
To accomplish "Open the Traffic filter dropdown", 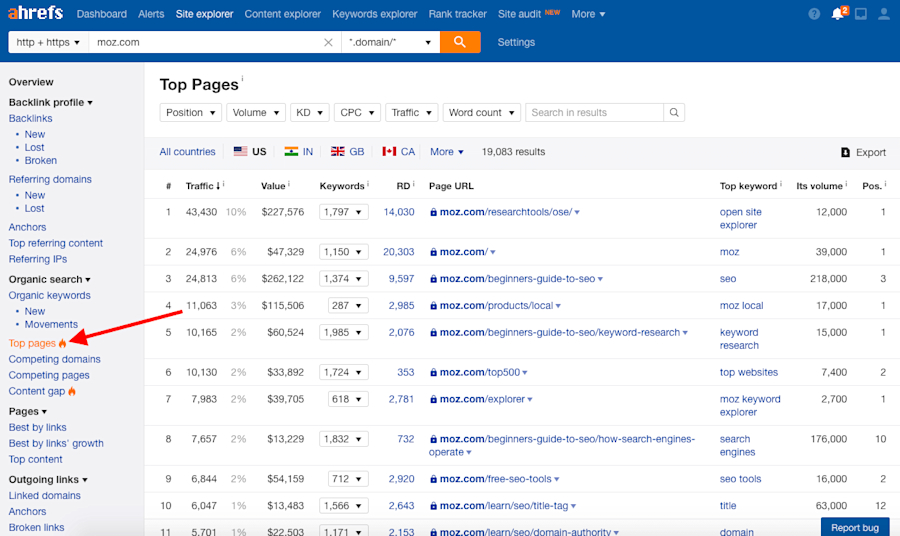I will tap(412, 112).
